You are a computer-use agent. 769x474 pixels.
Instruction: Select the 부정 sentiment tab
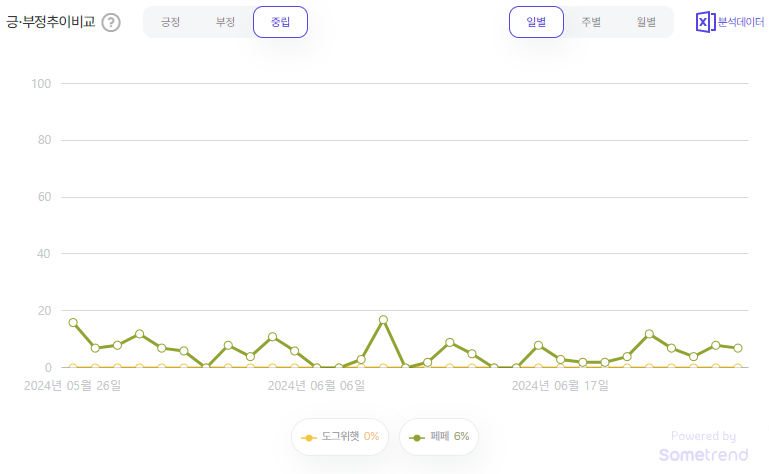225,22
